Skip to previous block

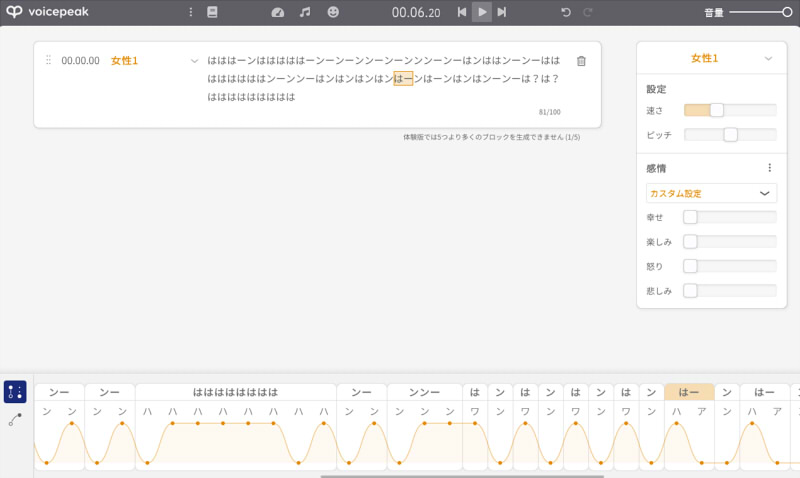(x=462, y=12)
